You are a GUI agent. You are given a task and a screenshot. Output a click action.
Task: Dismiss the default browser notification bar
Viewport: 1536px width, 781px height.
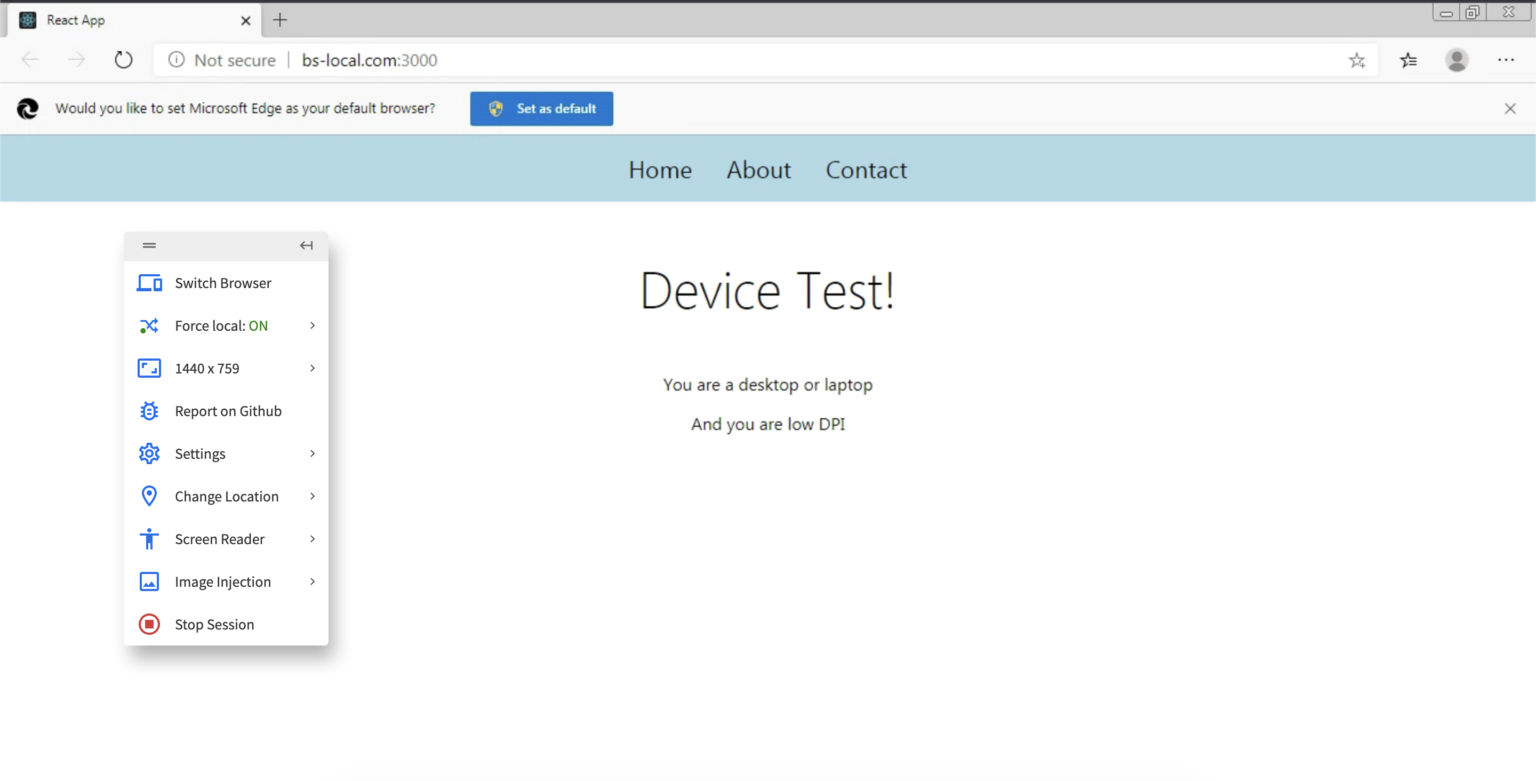pos(1510,109)
